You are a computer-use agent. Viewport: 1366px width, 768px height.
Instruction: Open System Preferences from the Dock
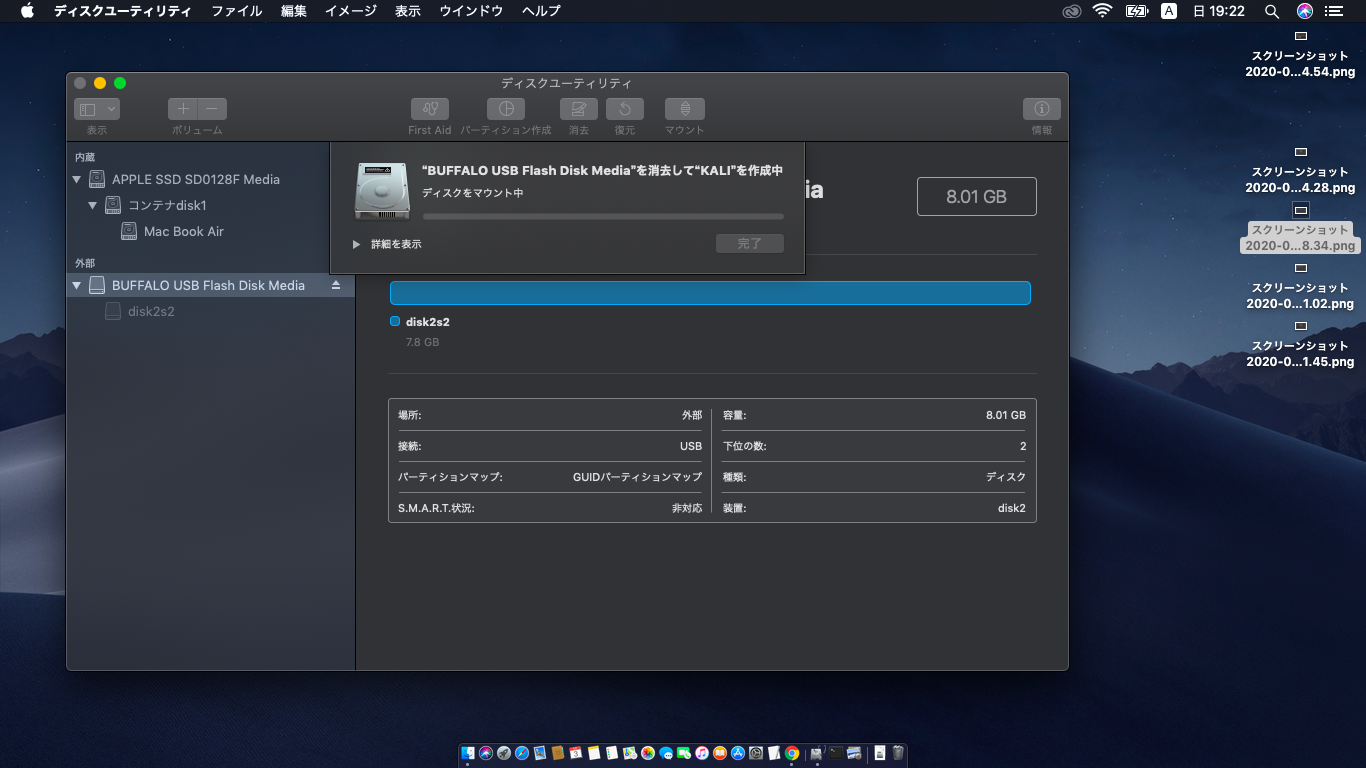coord(756,753)
